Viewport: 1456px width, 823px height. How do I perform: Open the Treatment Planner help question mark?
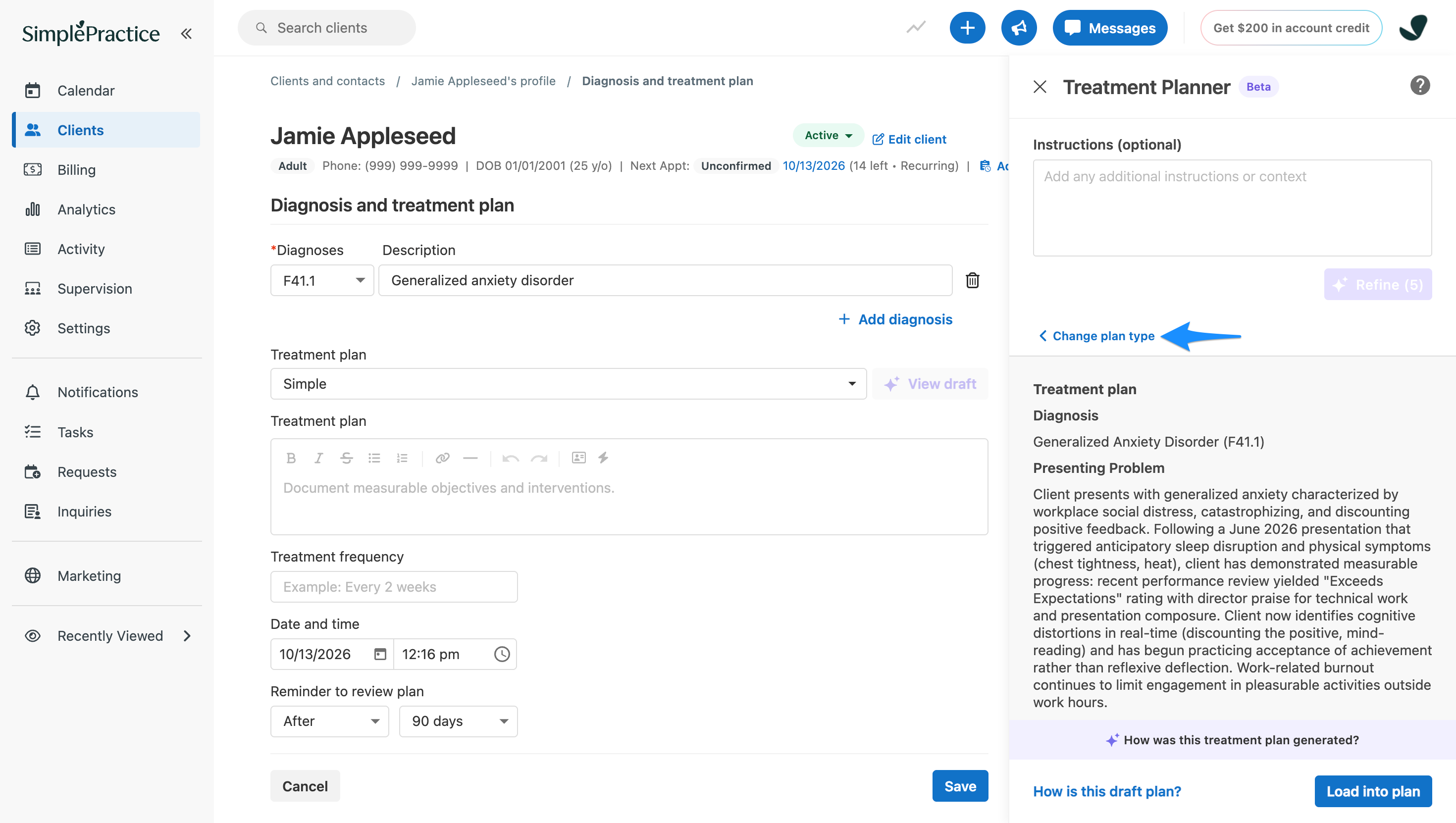pyautogui.click(x=1420, y=86)
